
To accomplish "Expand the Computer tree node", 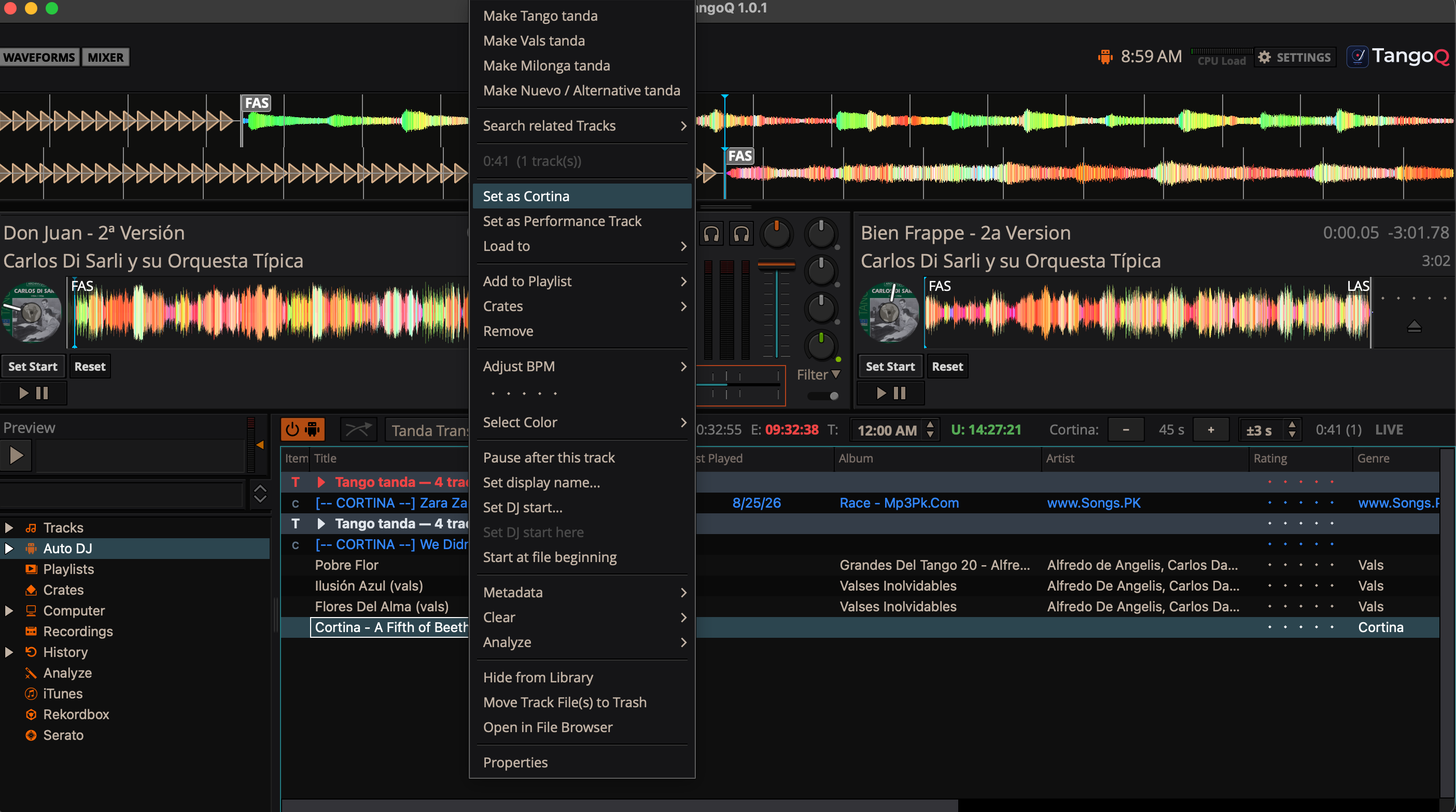I will pyautogui.click(x=9, y=611).
